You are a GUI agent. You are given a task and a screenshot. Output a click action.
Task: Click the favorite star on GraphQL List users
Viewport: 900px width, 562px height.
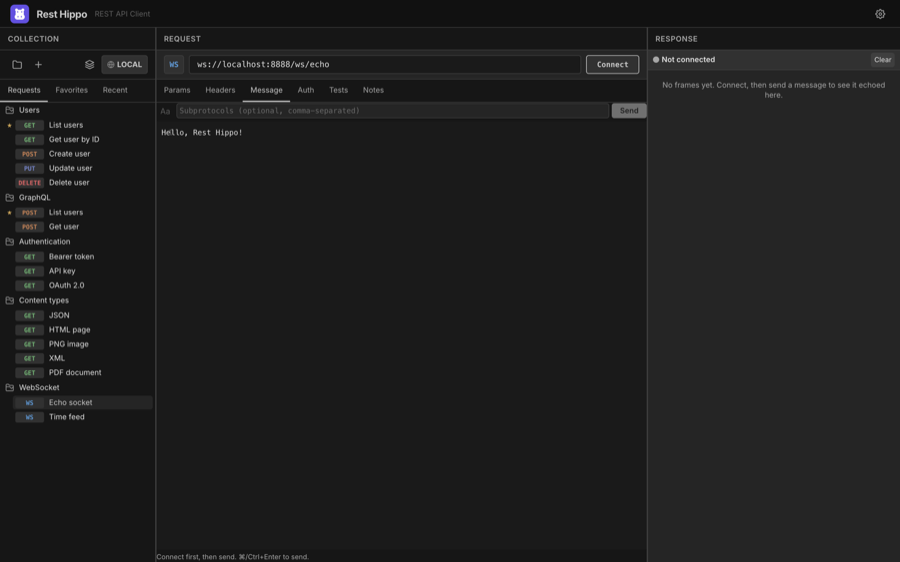[9, 212]
